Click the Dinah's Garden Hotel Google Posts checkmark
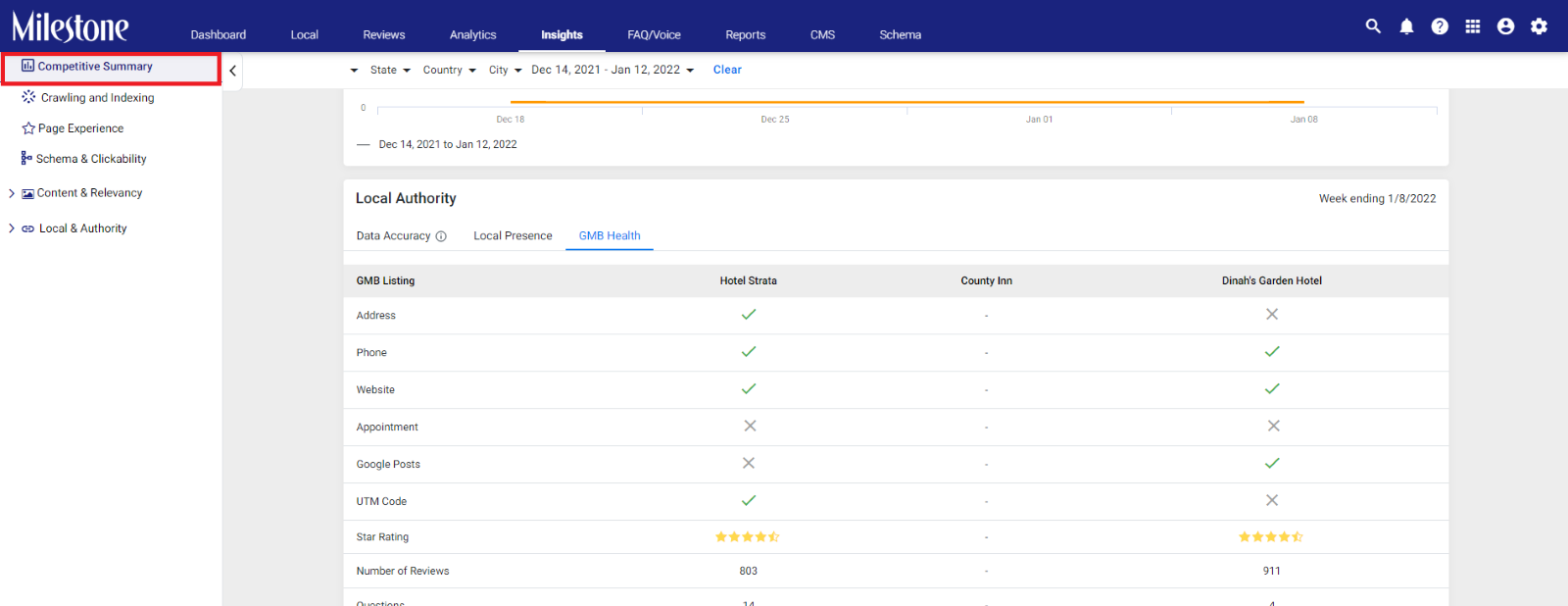The height and width of the screenshot is (606, 1568). click(x=1272, y=464)
